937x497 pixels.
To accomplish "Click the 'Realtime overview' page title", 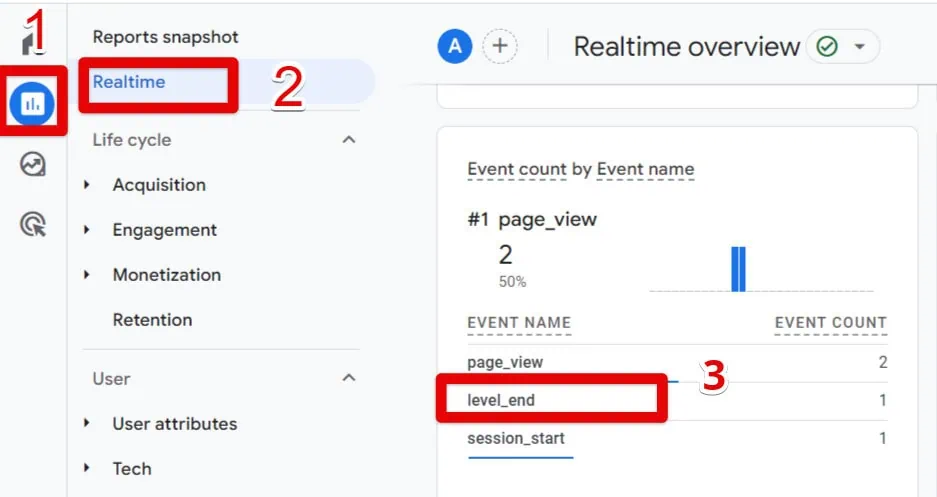I will pyautogui.click(x=687, y=47).
